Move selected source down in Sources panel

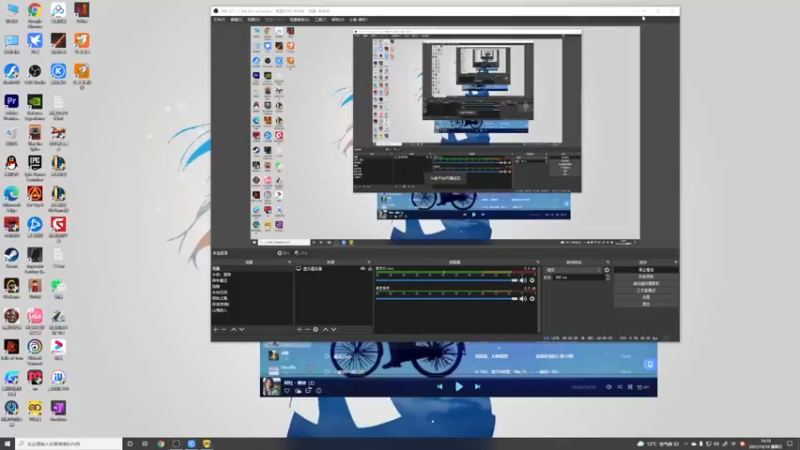coord(334,330)
